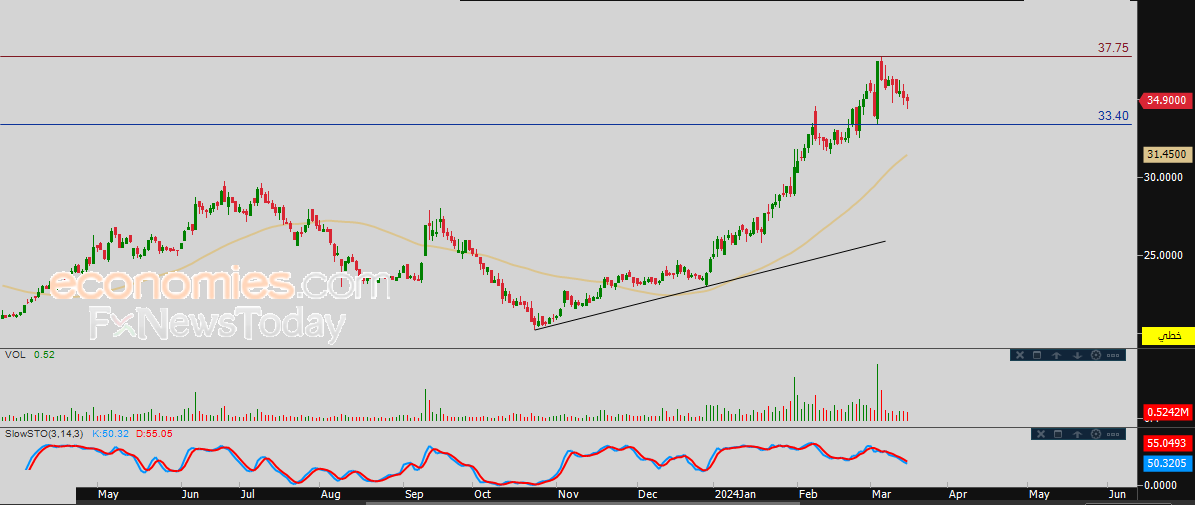Image resolution: width=1195 pixels, height=505 pixels.
Task: Click the Sep time axis label
Action: pyautogui.click(x=413, y=494)
